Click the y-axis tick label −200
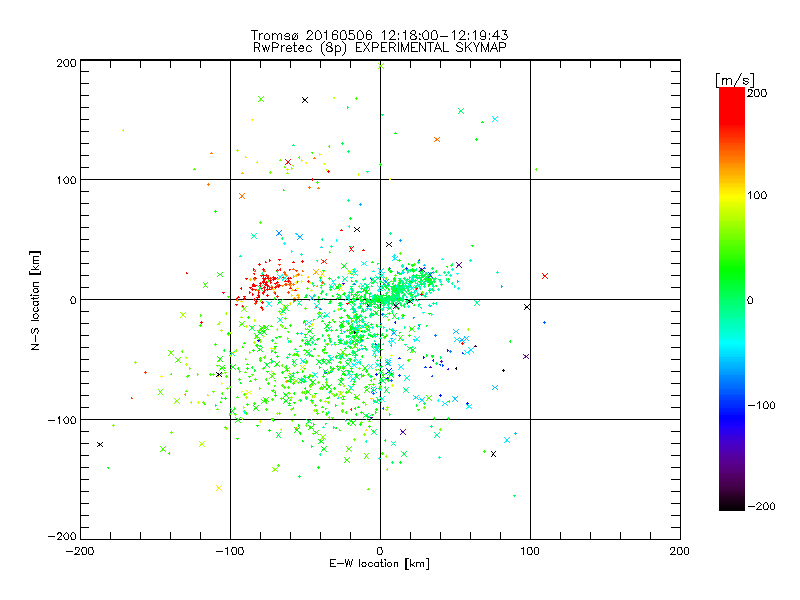The width and height of the screenshot is (800, 600). (62, 536)
